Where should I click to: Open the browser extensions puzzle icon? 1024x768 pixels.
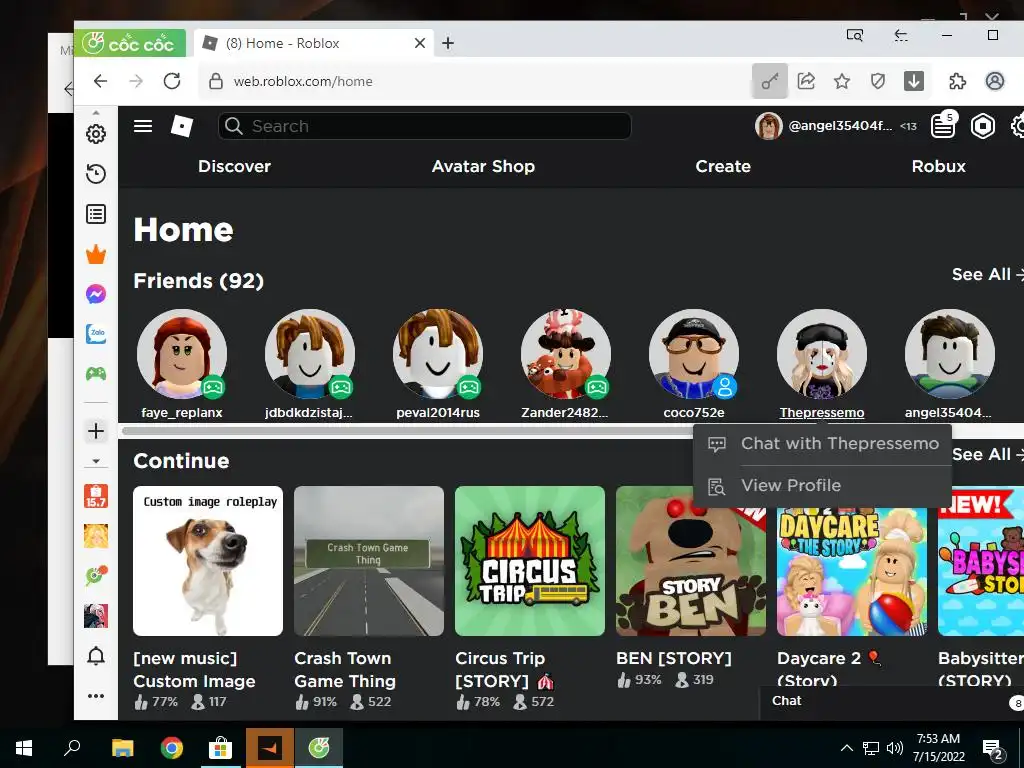957,81
